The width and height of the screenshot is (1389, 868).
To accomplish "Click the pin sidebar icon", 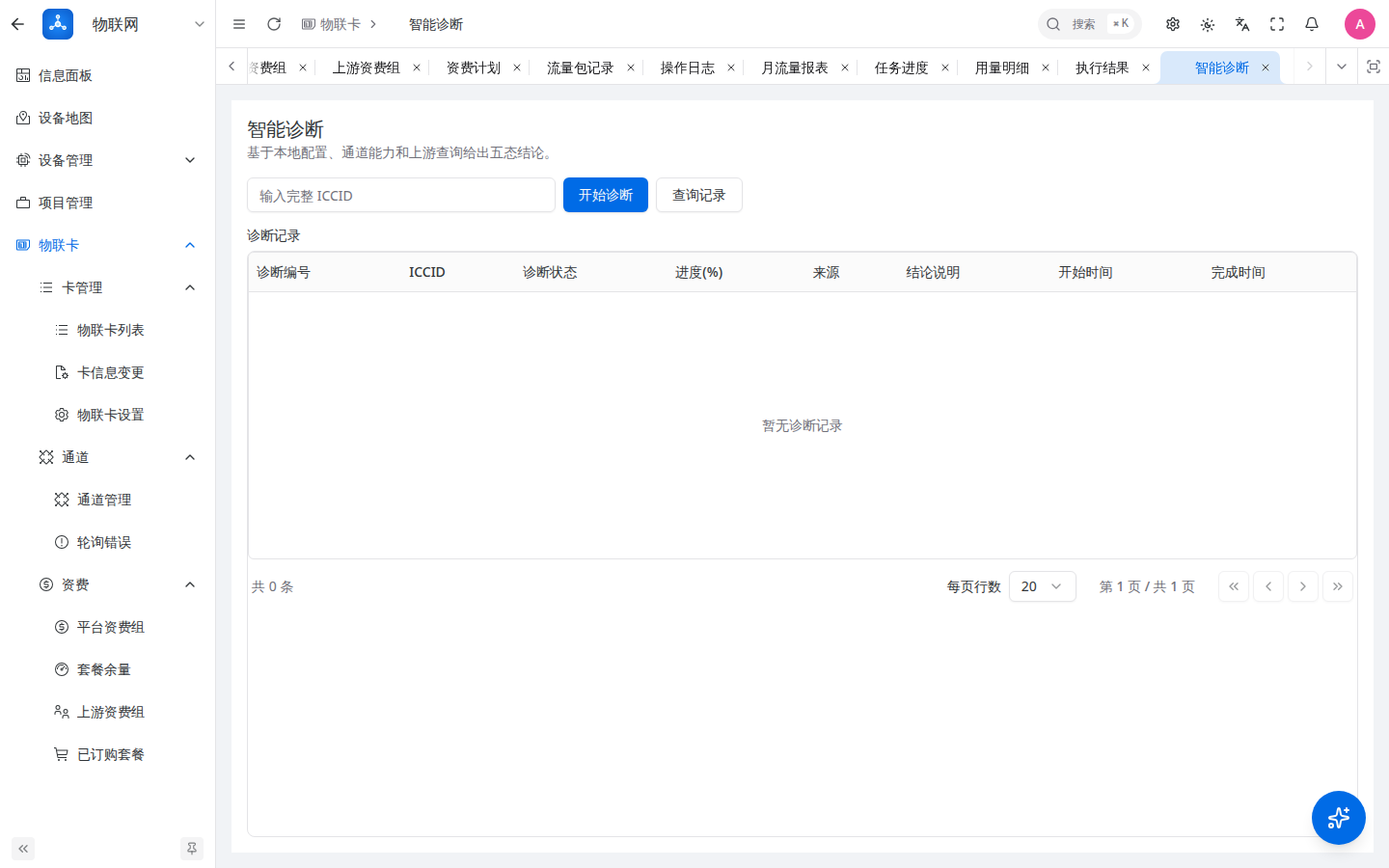I will (x=192, y=849).
